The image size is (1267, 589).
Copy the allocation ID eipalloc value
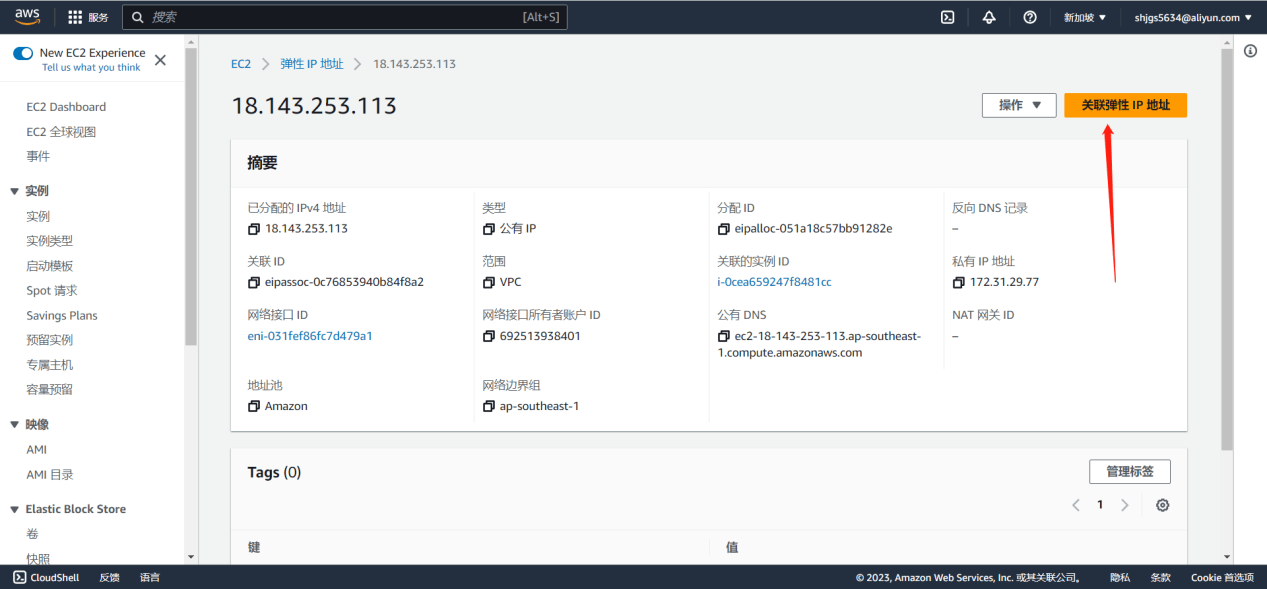(724, 229)
